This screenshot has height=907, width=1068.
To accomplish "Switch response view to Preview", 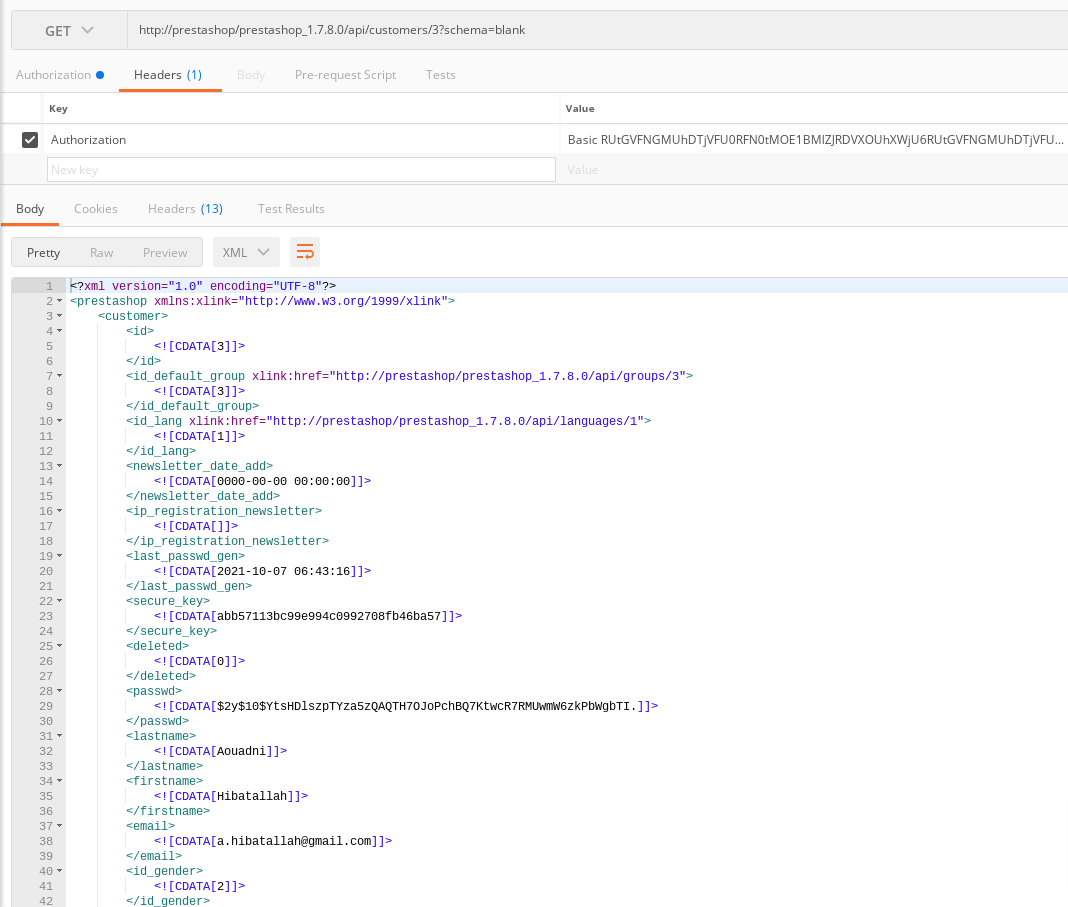I will (x=165, y=252).
